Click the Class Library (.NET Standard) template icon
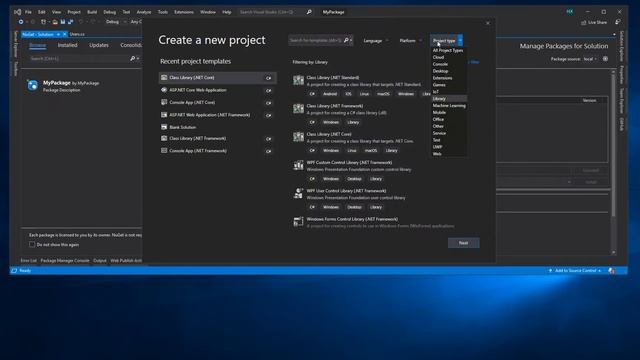 tap(298, 80)
